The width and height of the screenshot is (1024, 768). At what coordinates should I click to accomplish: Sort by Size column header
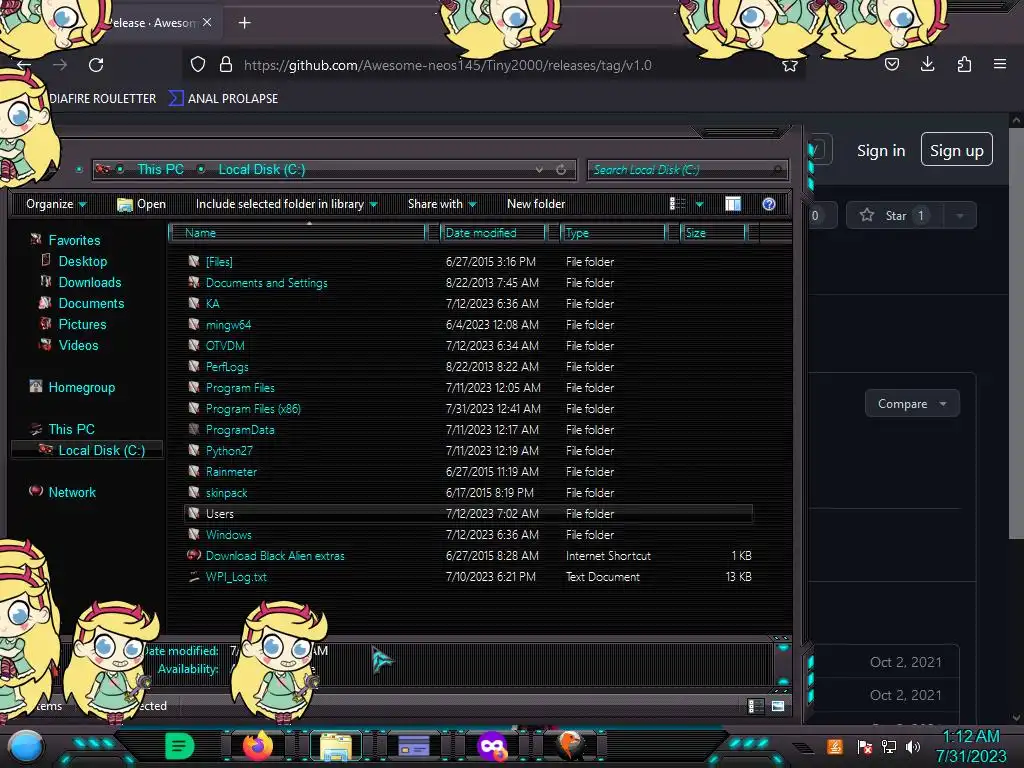click(x=714, y=233)
